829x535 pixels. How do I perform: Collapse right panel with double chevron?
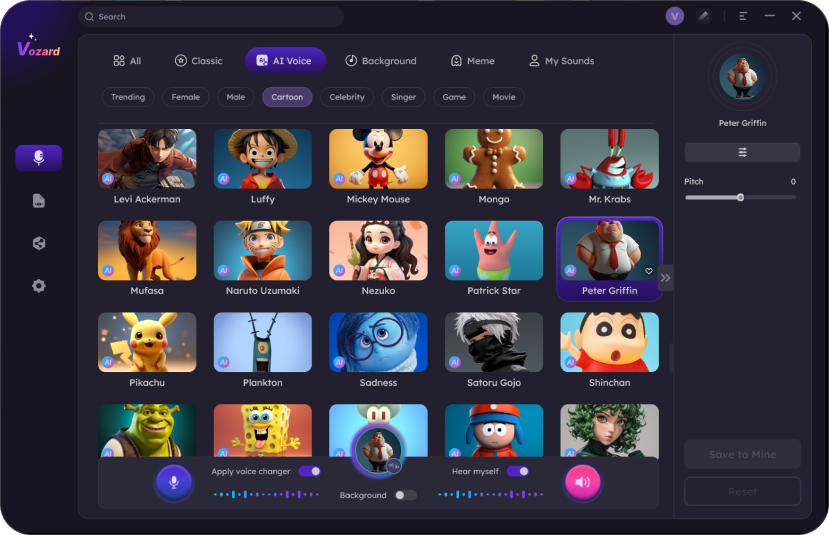665,278
